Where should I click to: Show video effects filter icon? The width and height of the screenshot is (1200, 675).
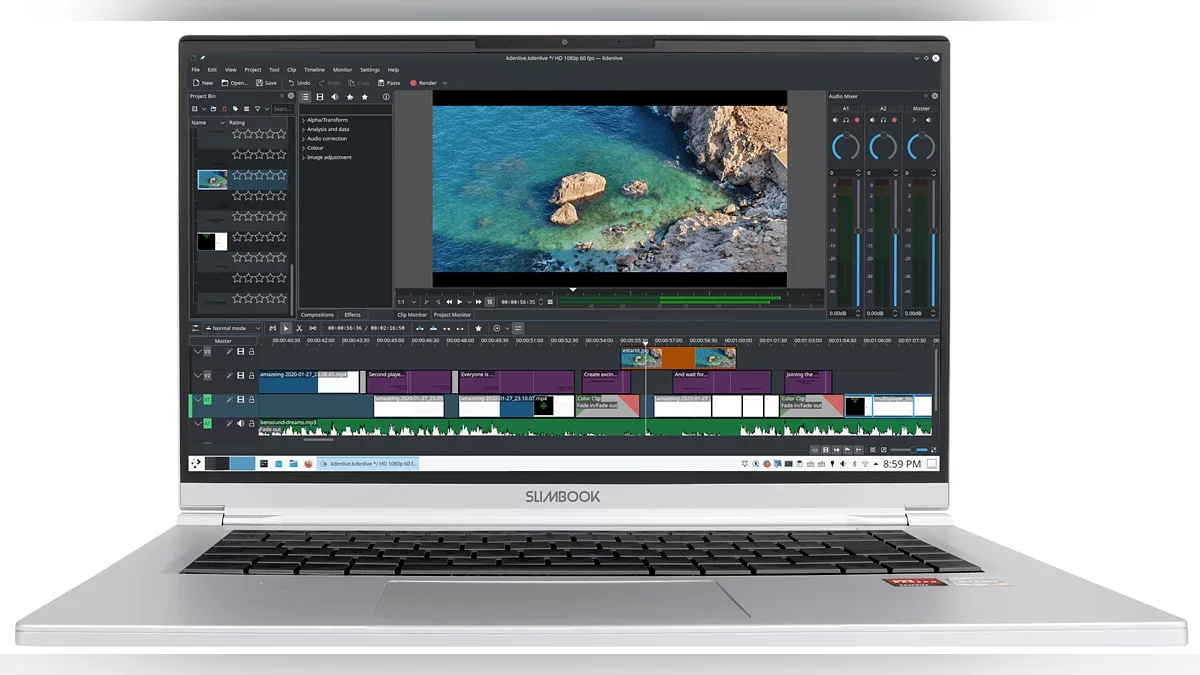pyautogui.click(x=320, y=97)
